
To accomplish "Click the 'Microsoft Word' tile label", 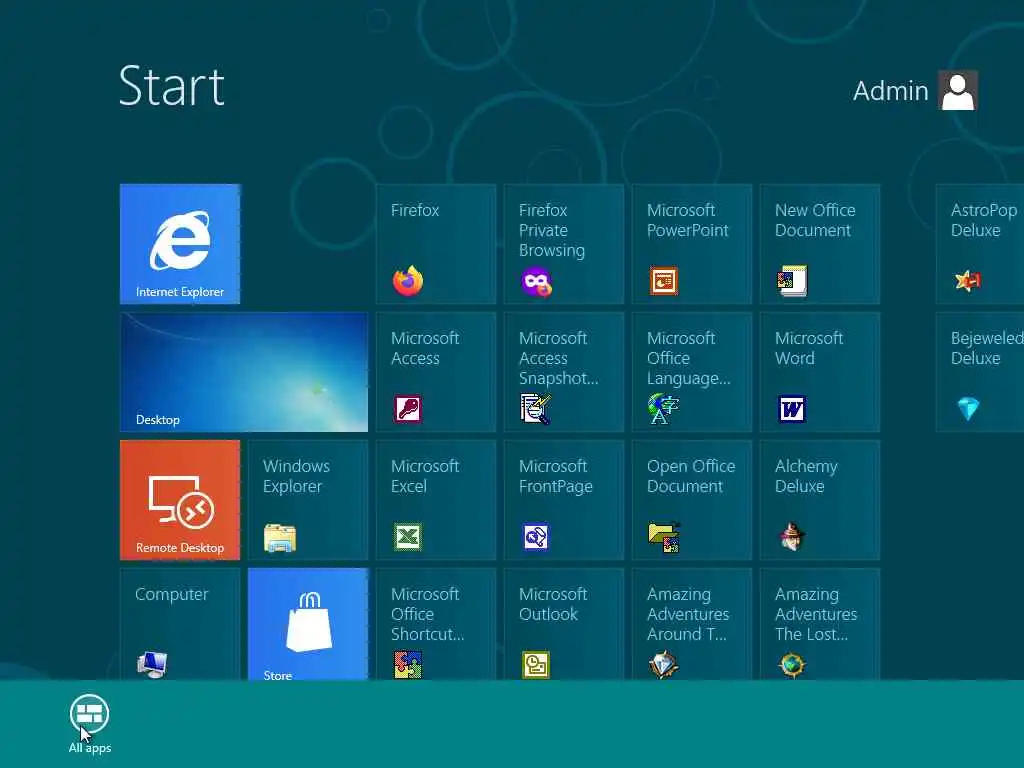I will click(808, 348).
